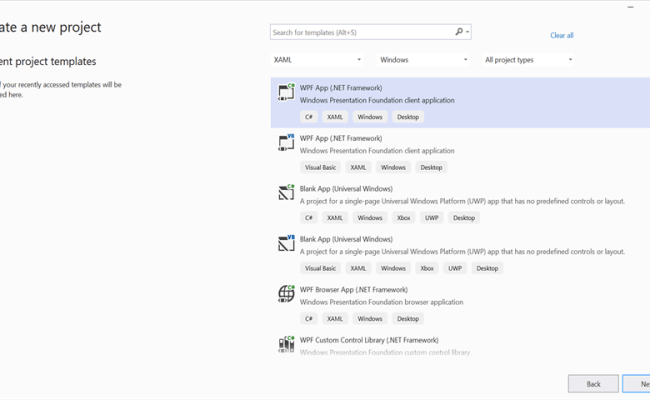Click the Visual Basic tag under WPF App

[x=320, y=167]
